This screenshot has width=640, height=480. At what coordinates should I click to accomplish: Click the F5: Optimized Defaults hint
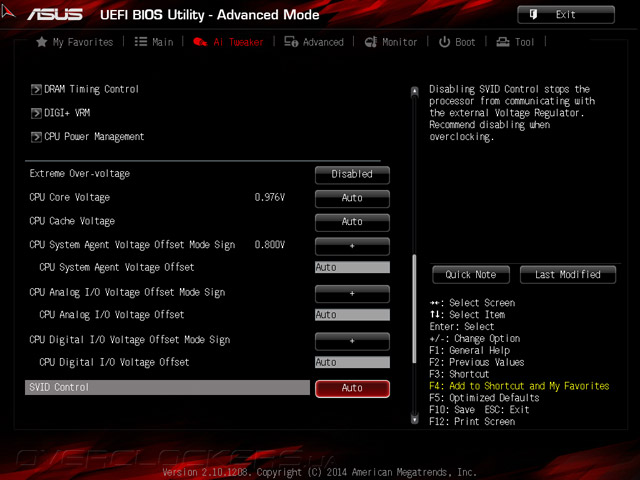[x=484, y=398]
